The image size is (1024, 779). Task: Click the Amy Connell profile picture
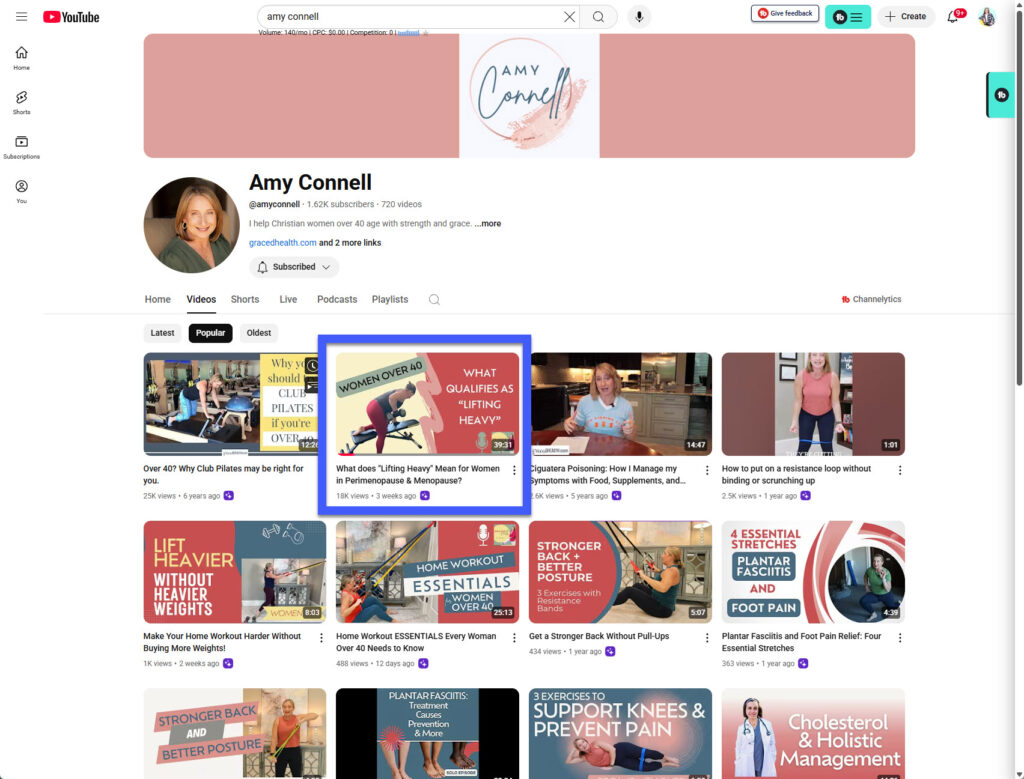(x=191, y=225)
